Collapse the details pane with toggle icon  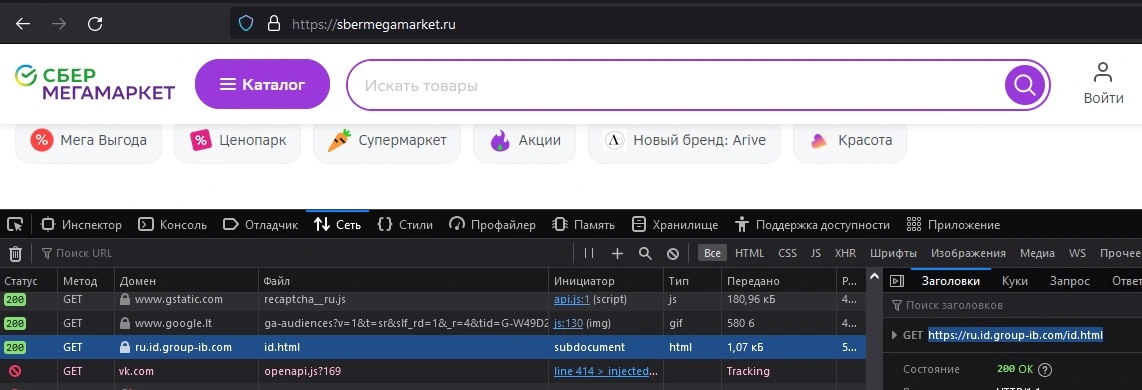tap(897, 281)
